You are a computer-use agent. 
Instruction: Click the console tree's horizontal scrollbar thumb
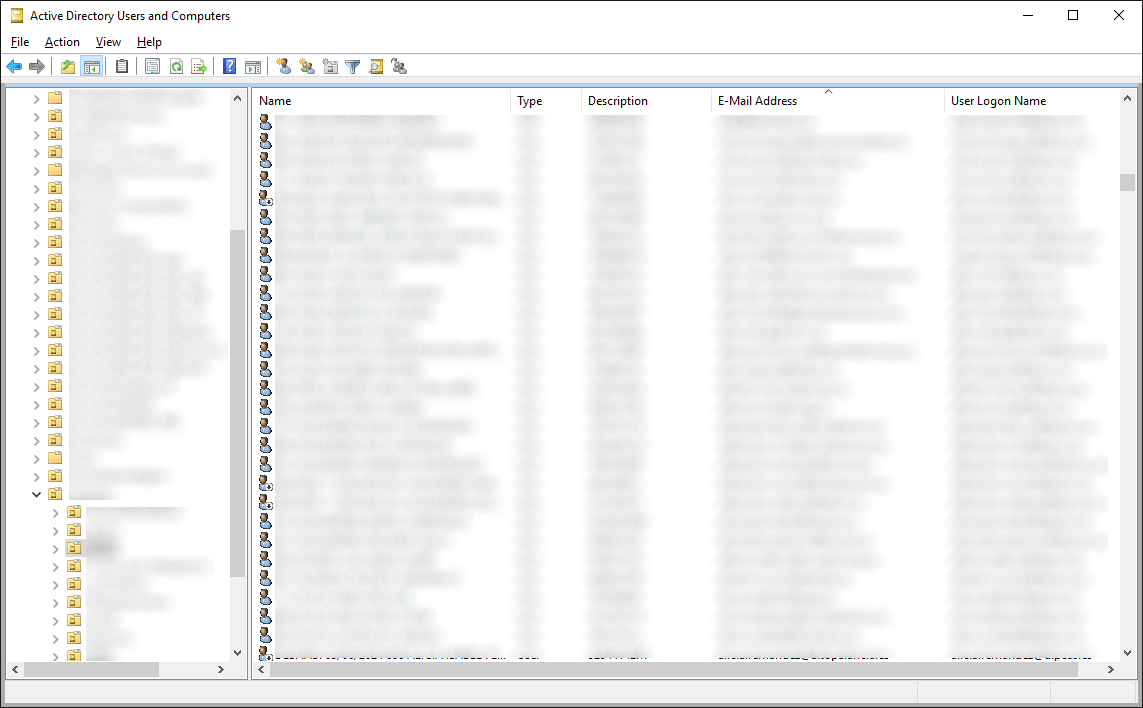coord(91,669)
